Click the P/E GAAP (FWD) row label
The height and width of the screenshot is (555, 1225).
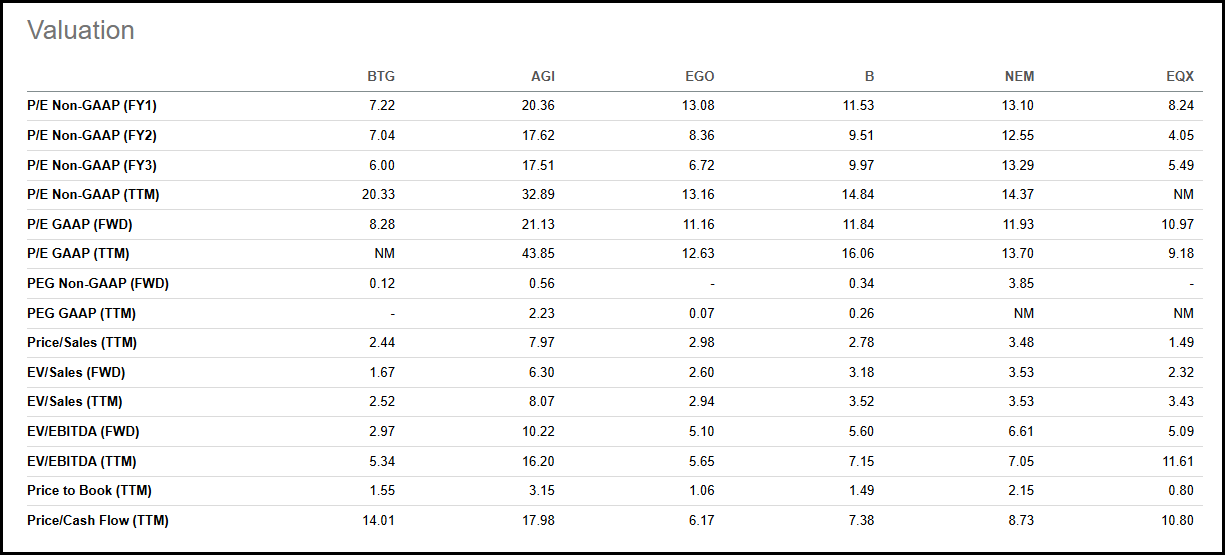pos(82,225)
